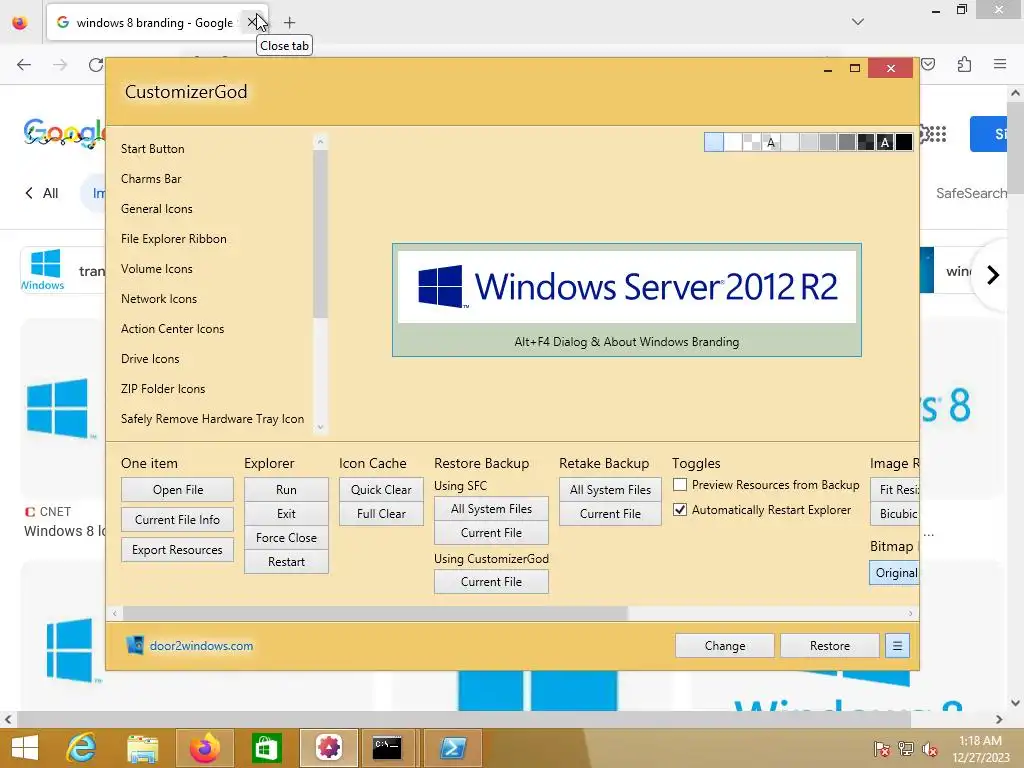Click the Restore button
This screenshot has height=768, width=1024.
(x=830, y=646)
